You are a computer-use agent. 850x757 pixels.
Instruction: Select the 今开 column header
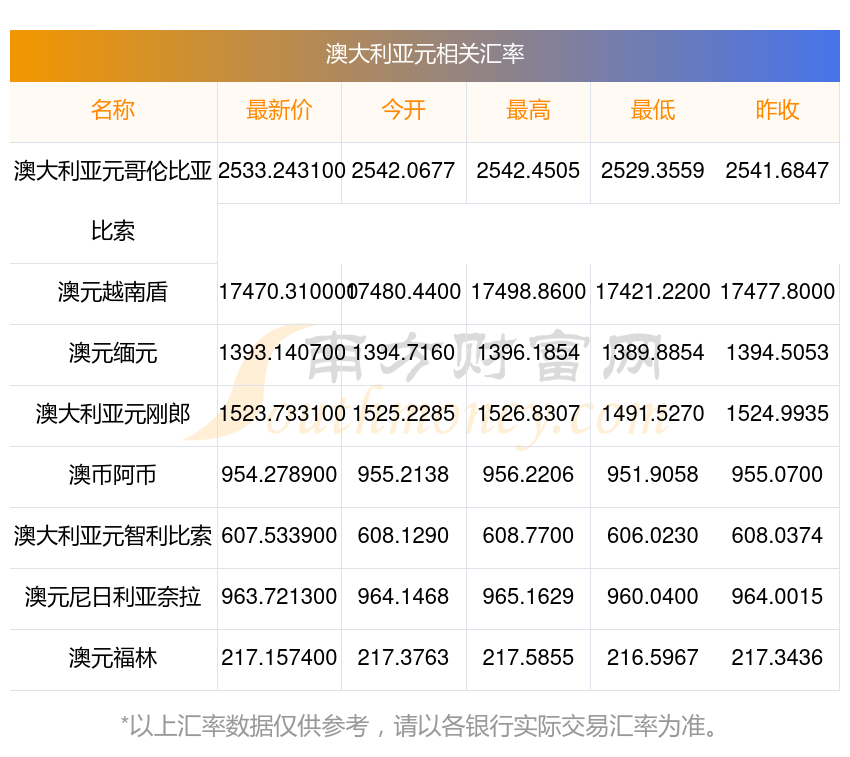(403, 111)
